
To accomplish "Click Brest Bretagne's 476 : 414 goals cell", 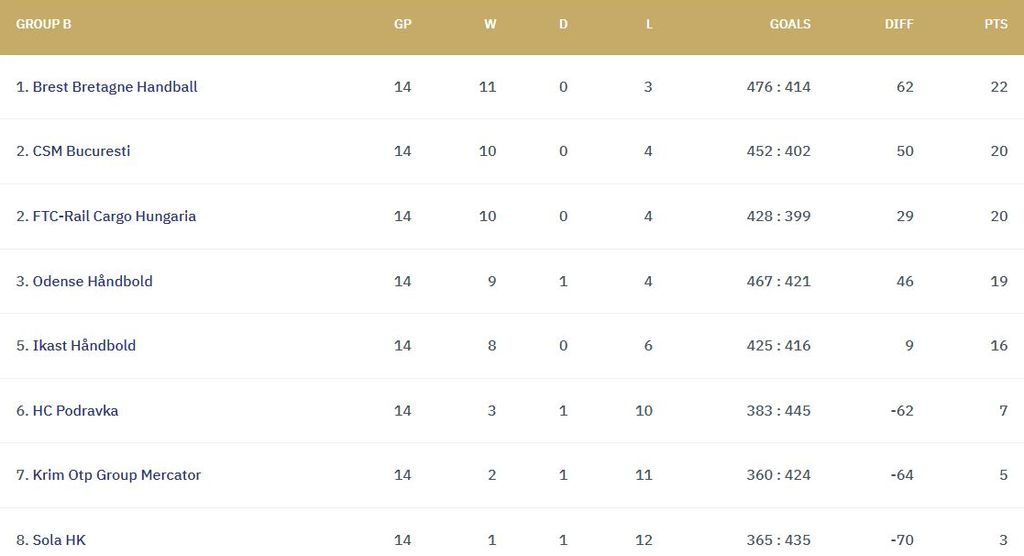I will tap(778, 87).
